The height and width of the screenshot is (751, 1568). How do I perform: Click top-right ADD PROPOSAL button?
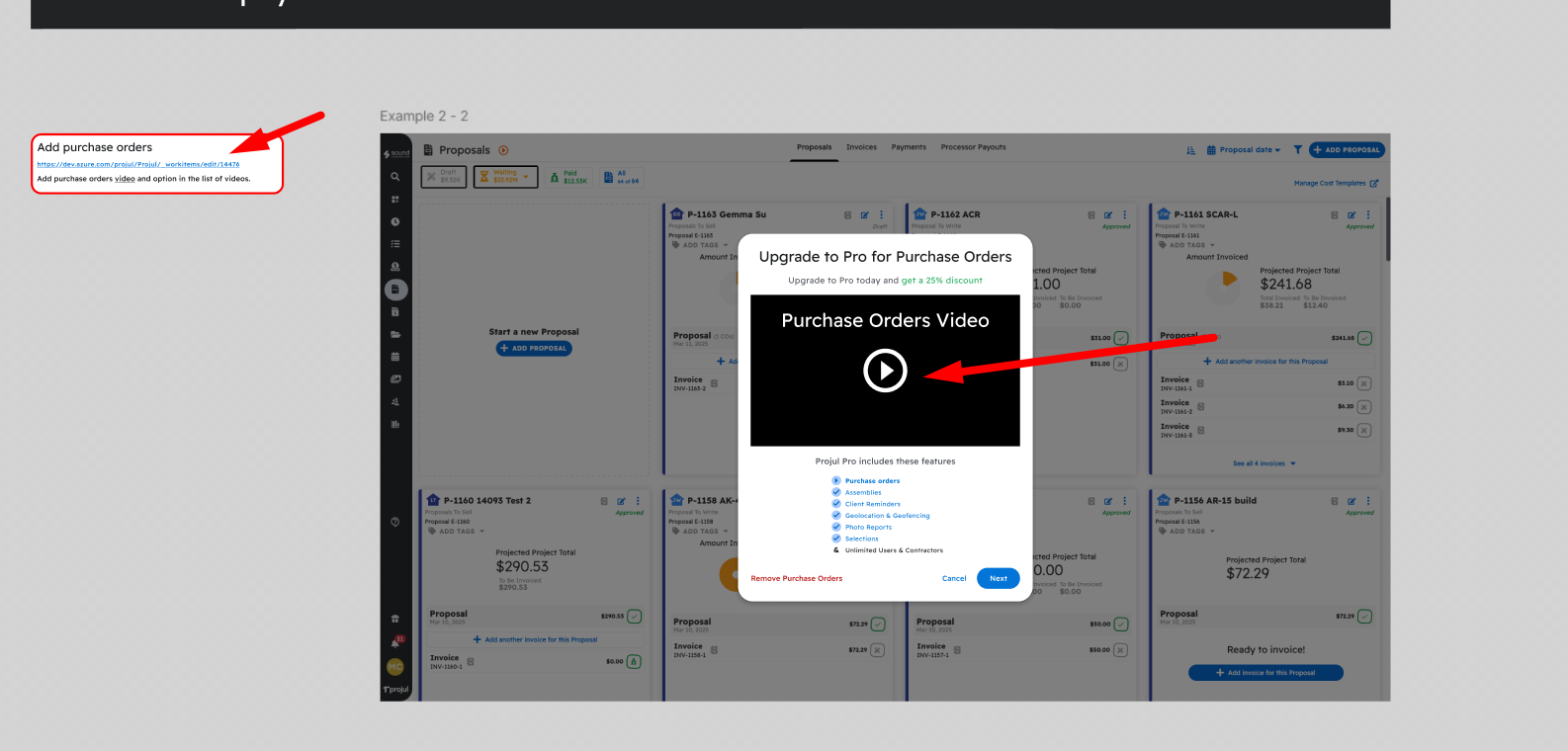pos(1347,150)
